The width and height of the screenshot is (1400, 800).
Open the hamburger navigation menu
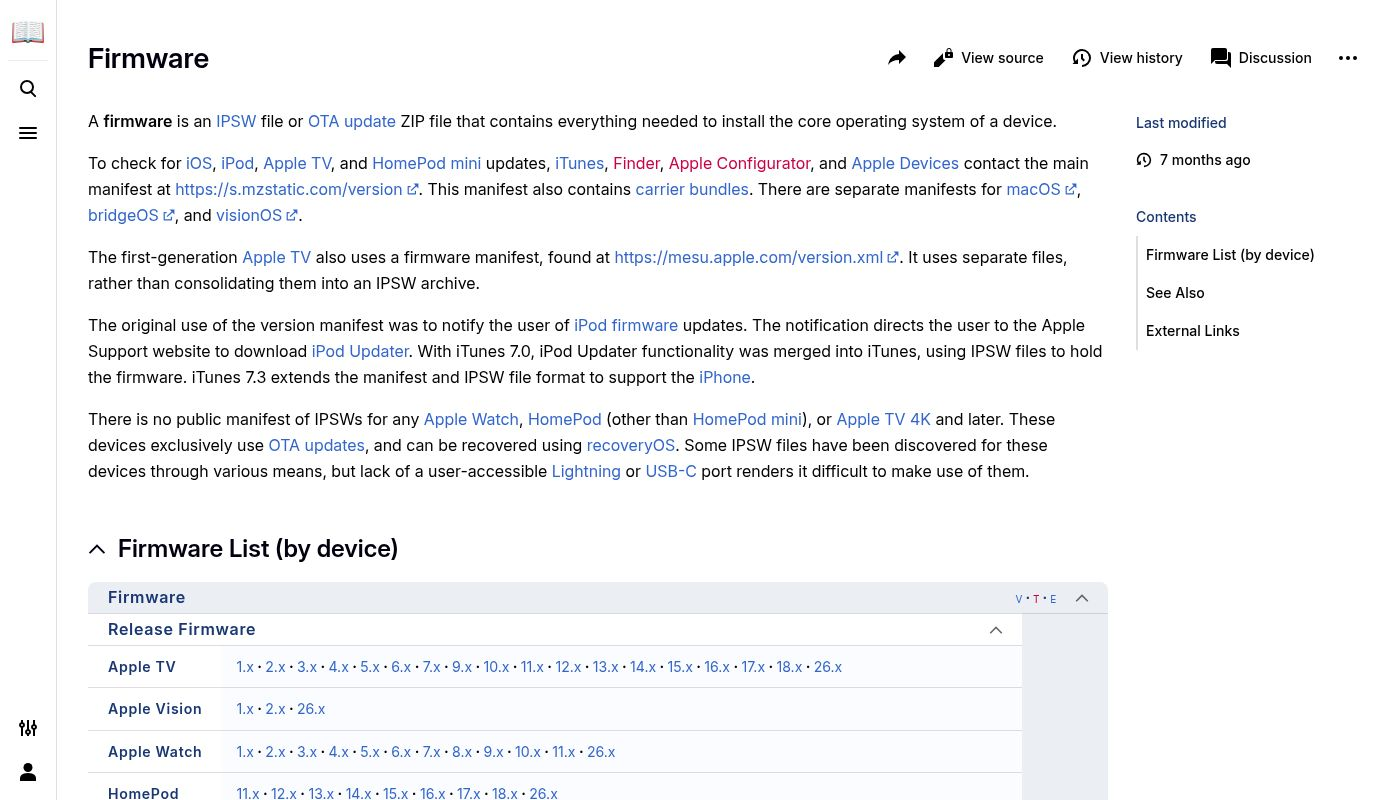28,133
